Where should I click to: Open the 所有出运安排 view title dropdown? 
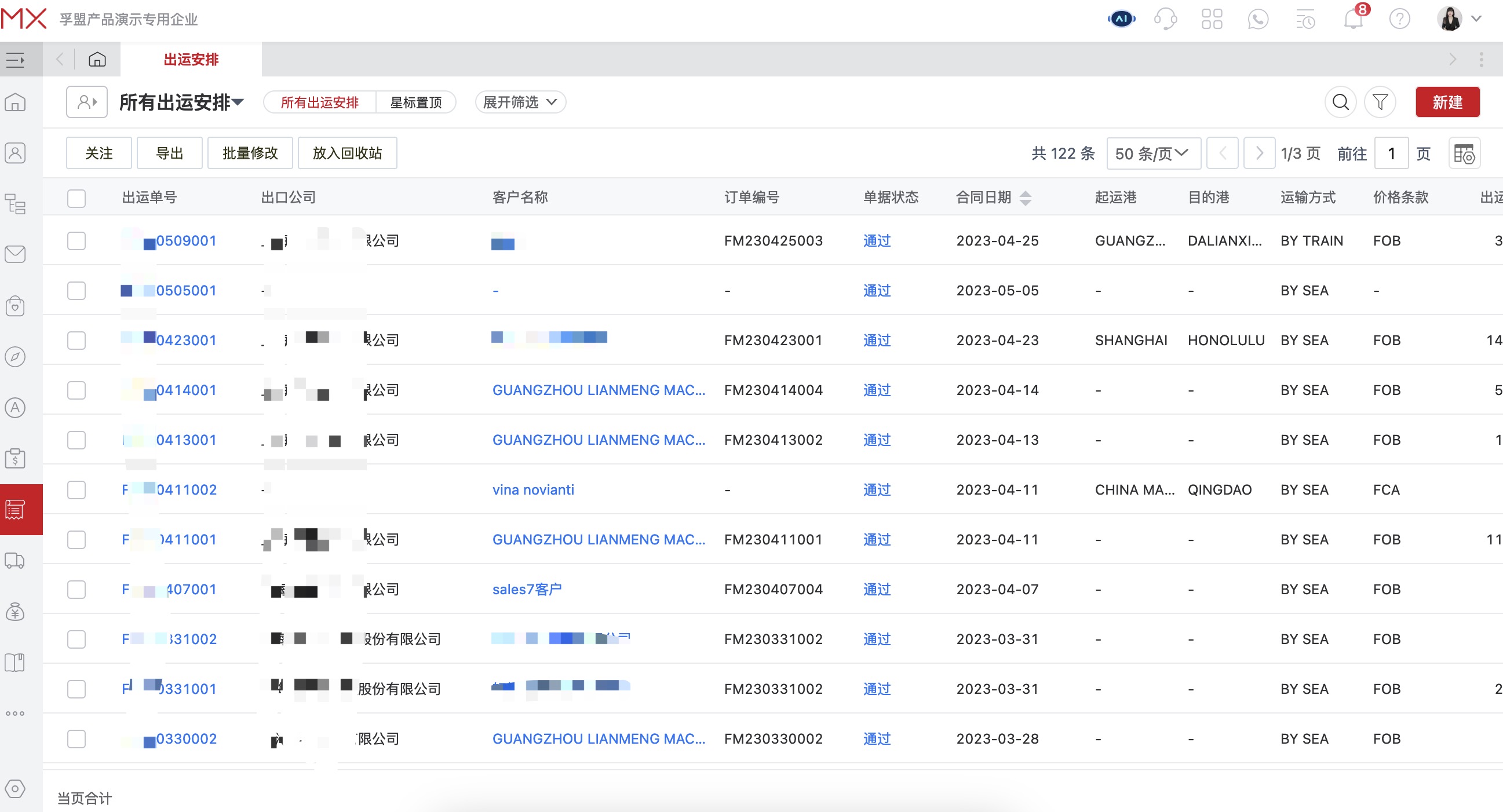(x=181, y=103)
